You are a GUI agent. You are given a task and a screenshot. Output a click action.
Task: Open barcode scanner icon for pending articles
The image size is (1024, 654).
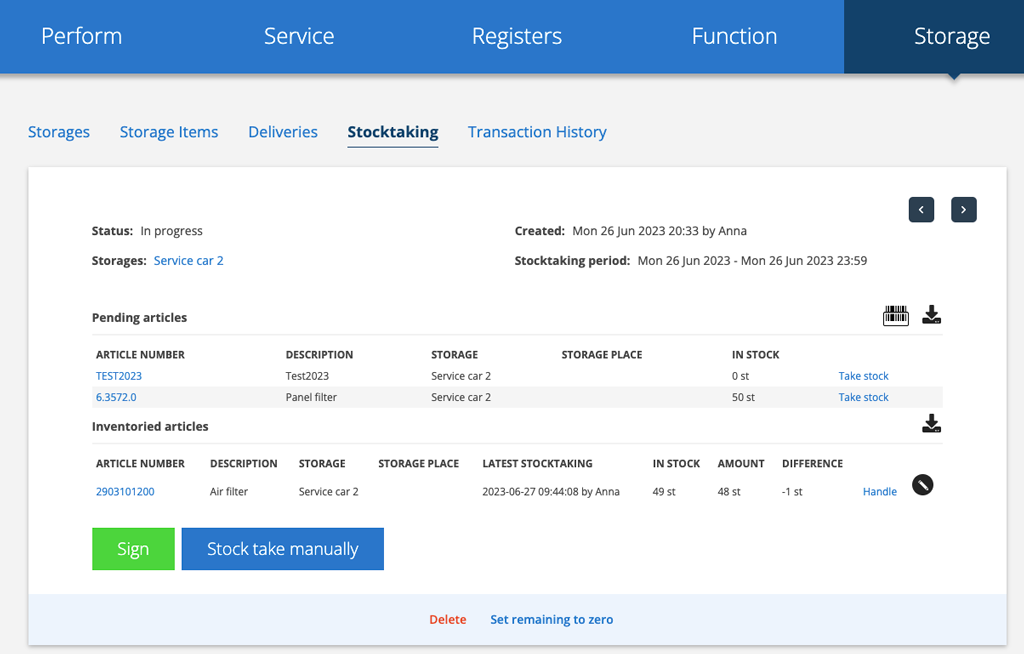895,316
